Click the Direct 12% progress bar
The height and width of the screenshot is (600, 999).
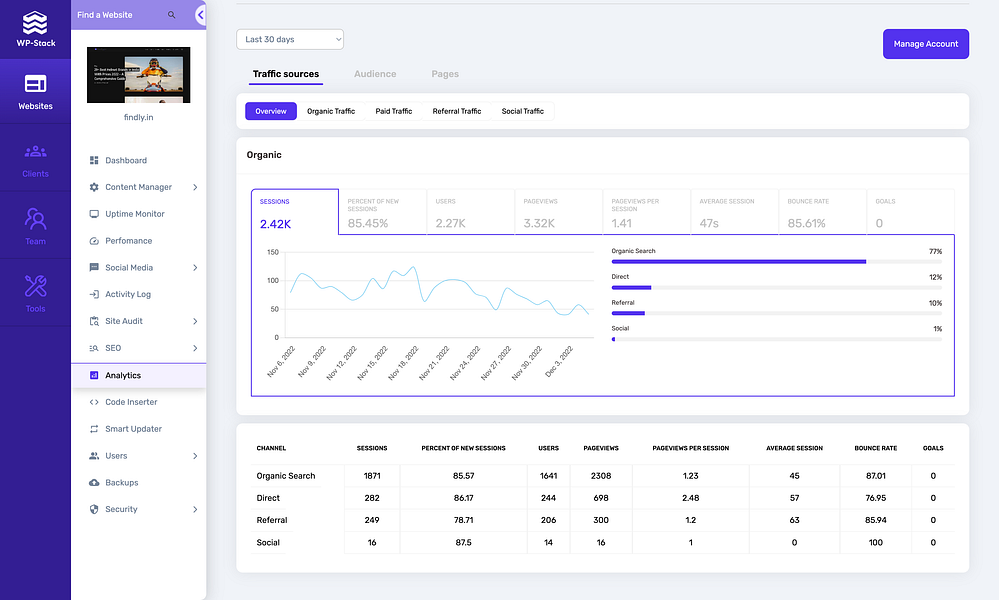(777, 288)
